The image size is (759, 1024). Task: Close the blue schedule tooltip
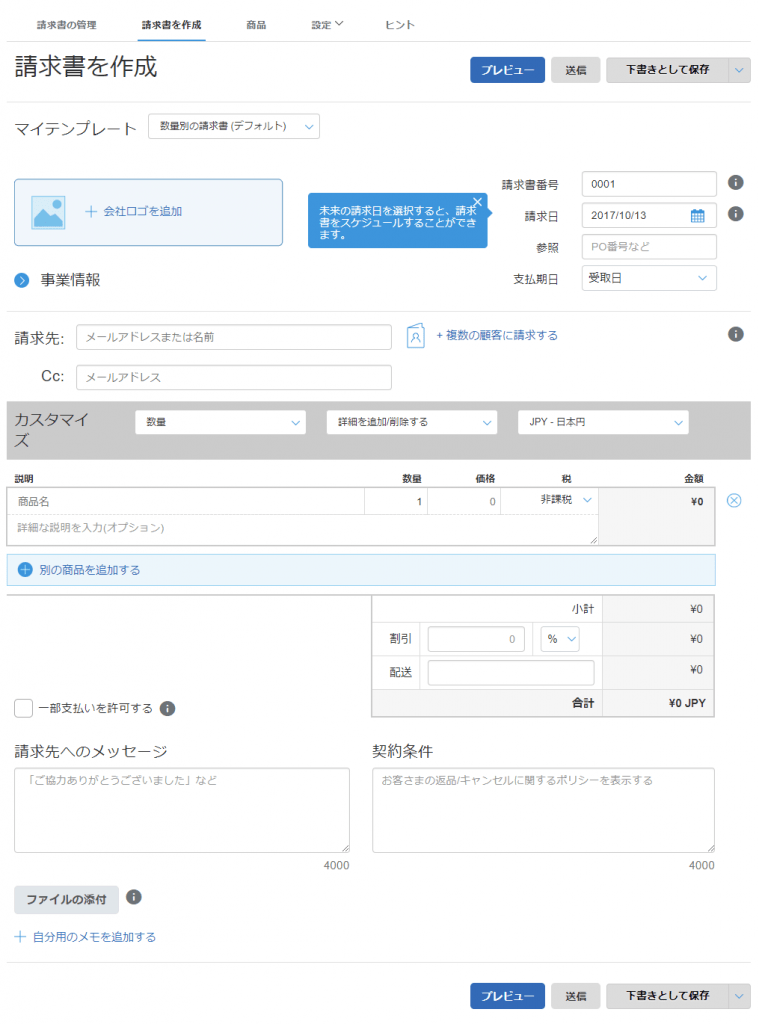(477, 202)
